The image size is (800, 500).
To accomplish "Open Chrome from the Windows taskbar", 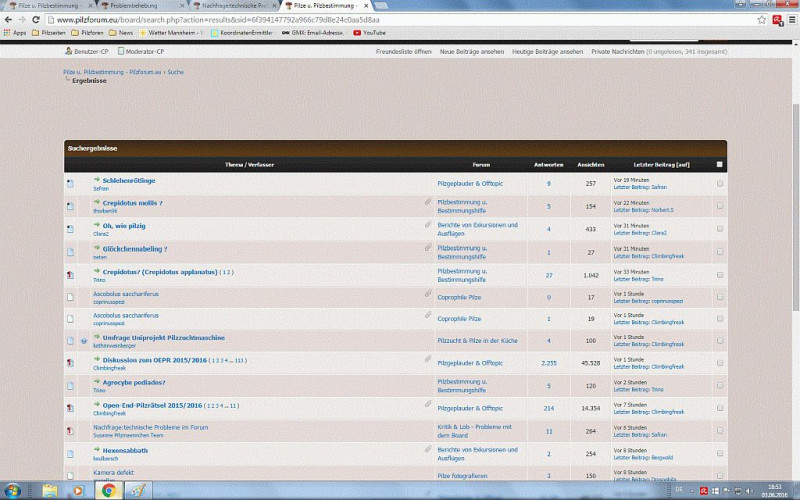I will (x=108, y=490).
